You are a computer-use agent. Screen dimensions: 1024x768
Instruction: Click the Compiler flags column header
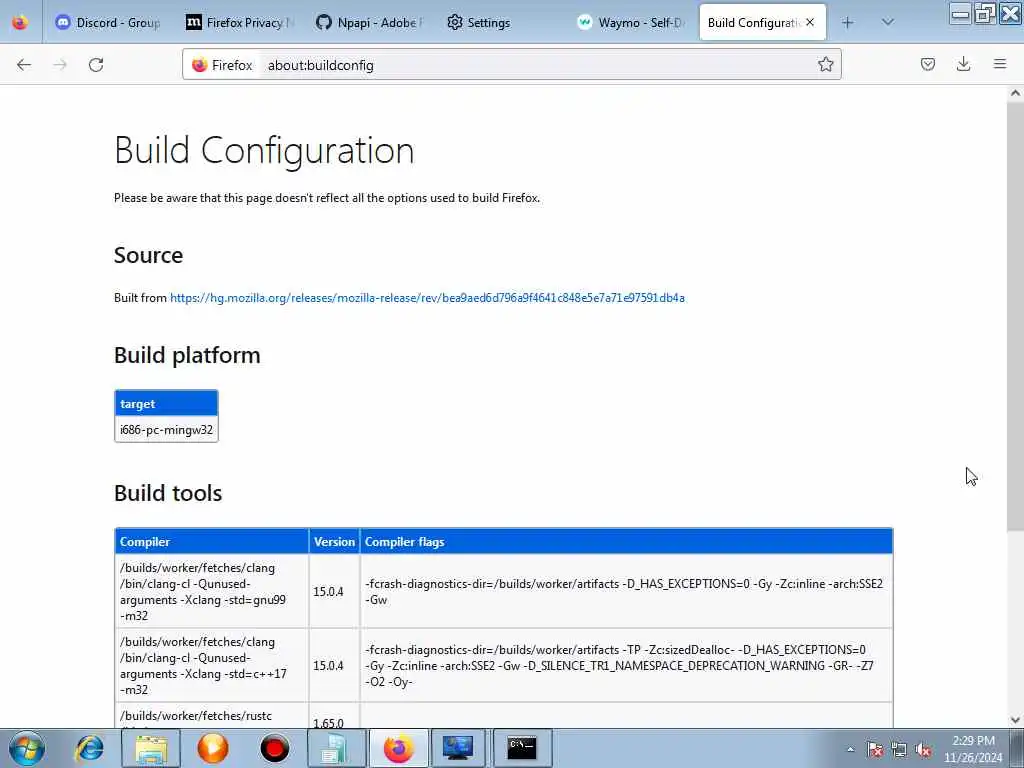coord(626,541)
